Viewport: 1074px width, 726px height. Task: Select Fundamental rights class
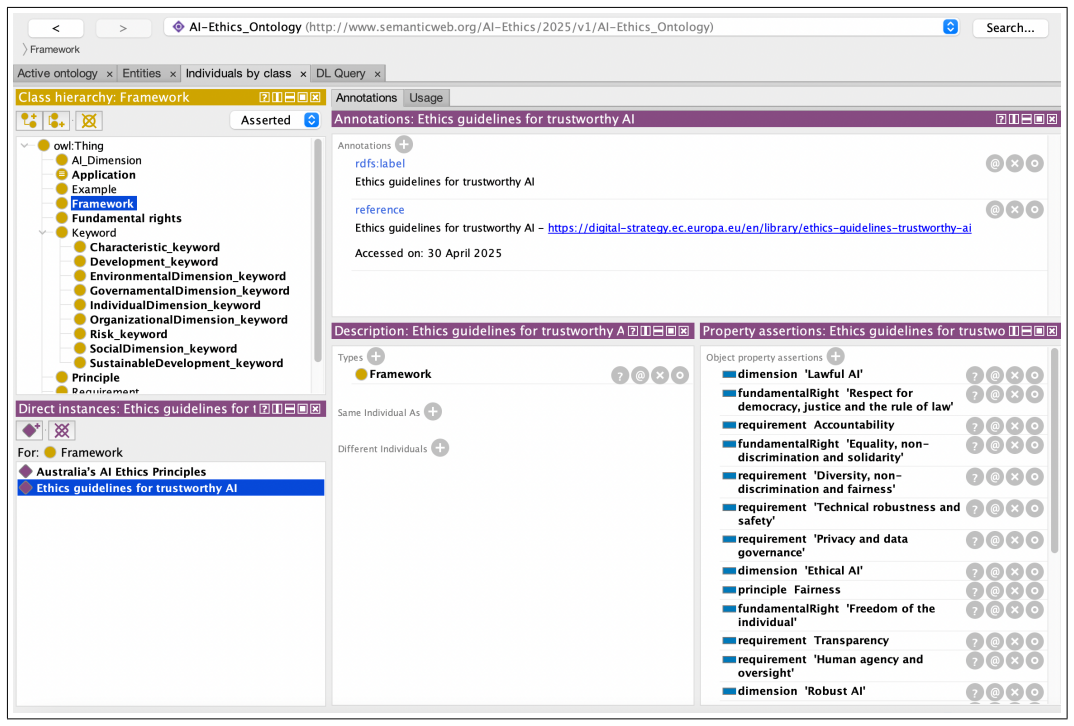coord(127,218)
